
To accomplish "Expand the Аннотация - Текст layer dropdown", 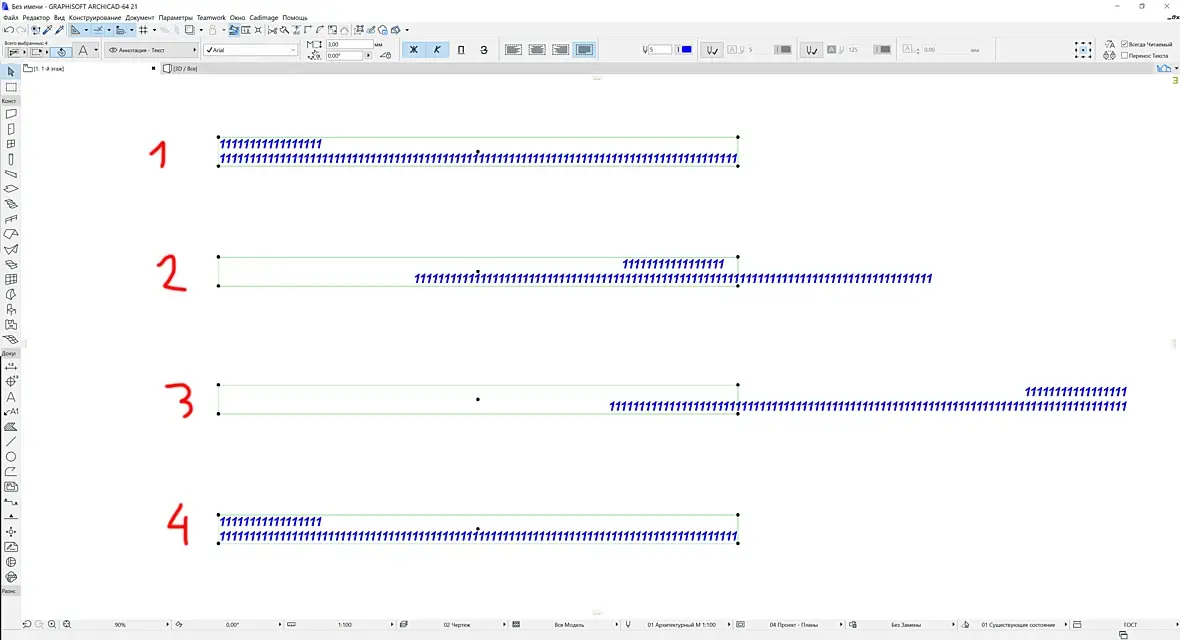I will tap(151, 50).
